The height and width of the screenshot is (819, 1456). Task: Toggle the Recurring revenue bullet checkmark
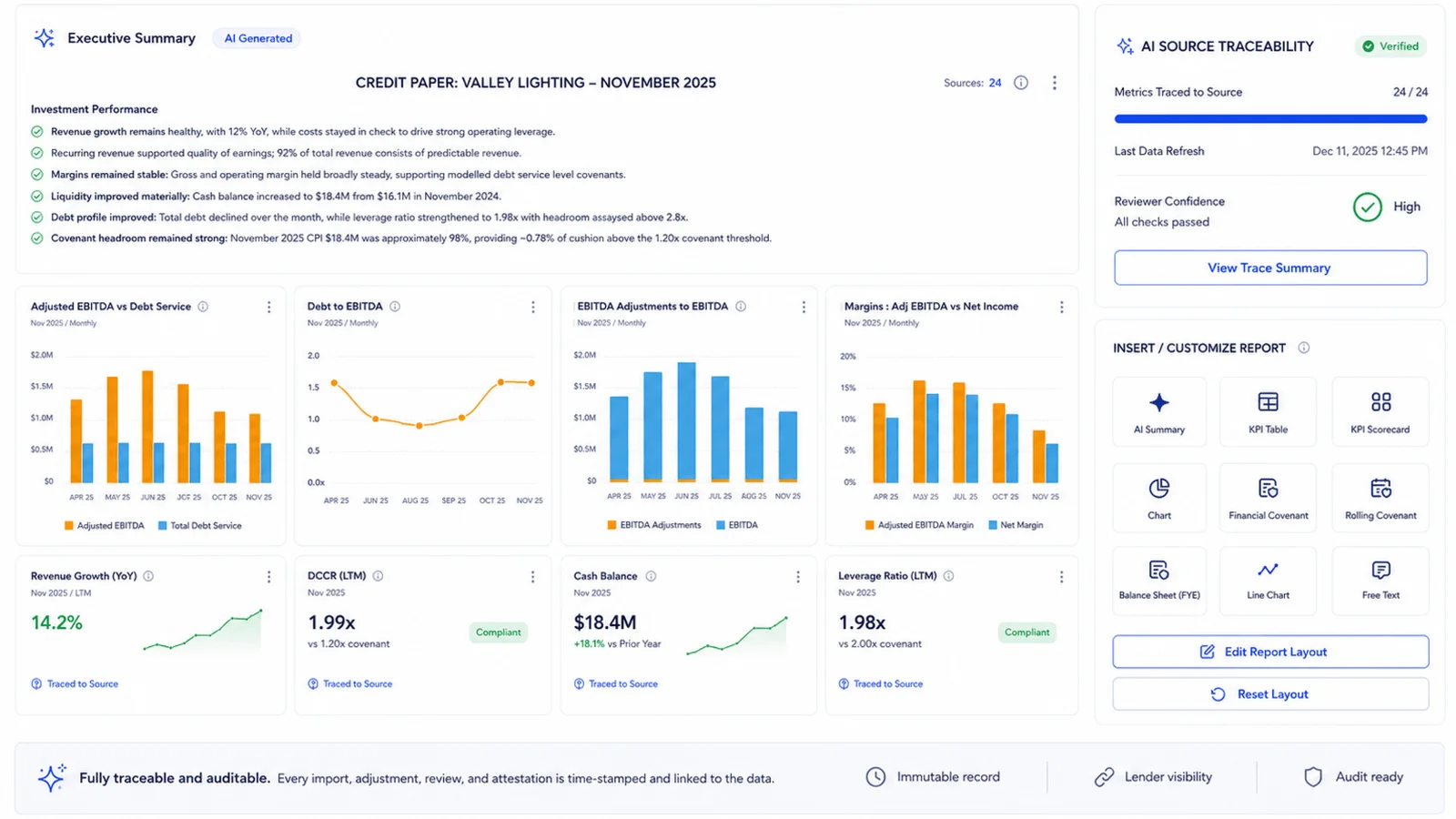[x=37, y=153]
